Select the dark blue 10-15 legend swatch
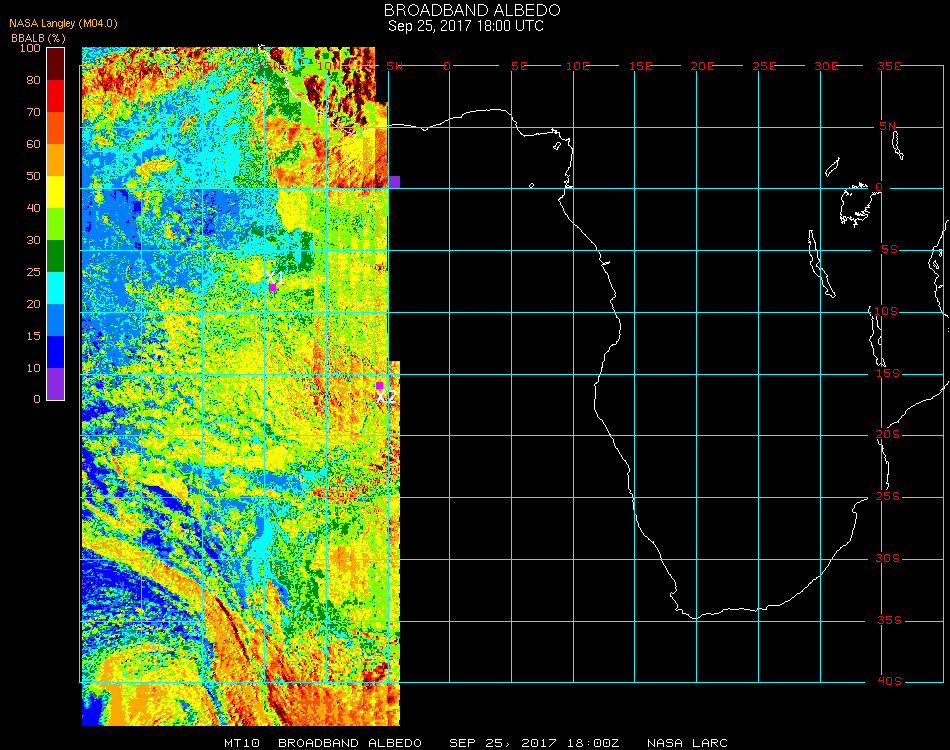The image size is (950, 750). pos(56,352)
